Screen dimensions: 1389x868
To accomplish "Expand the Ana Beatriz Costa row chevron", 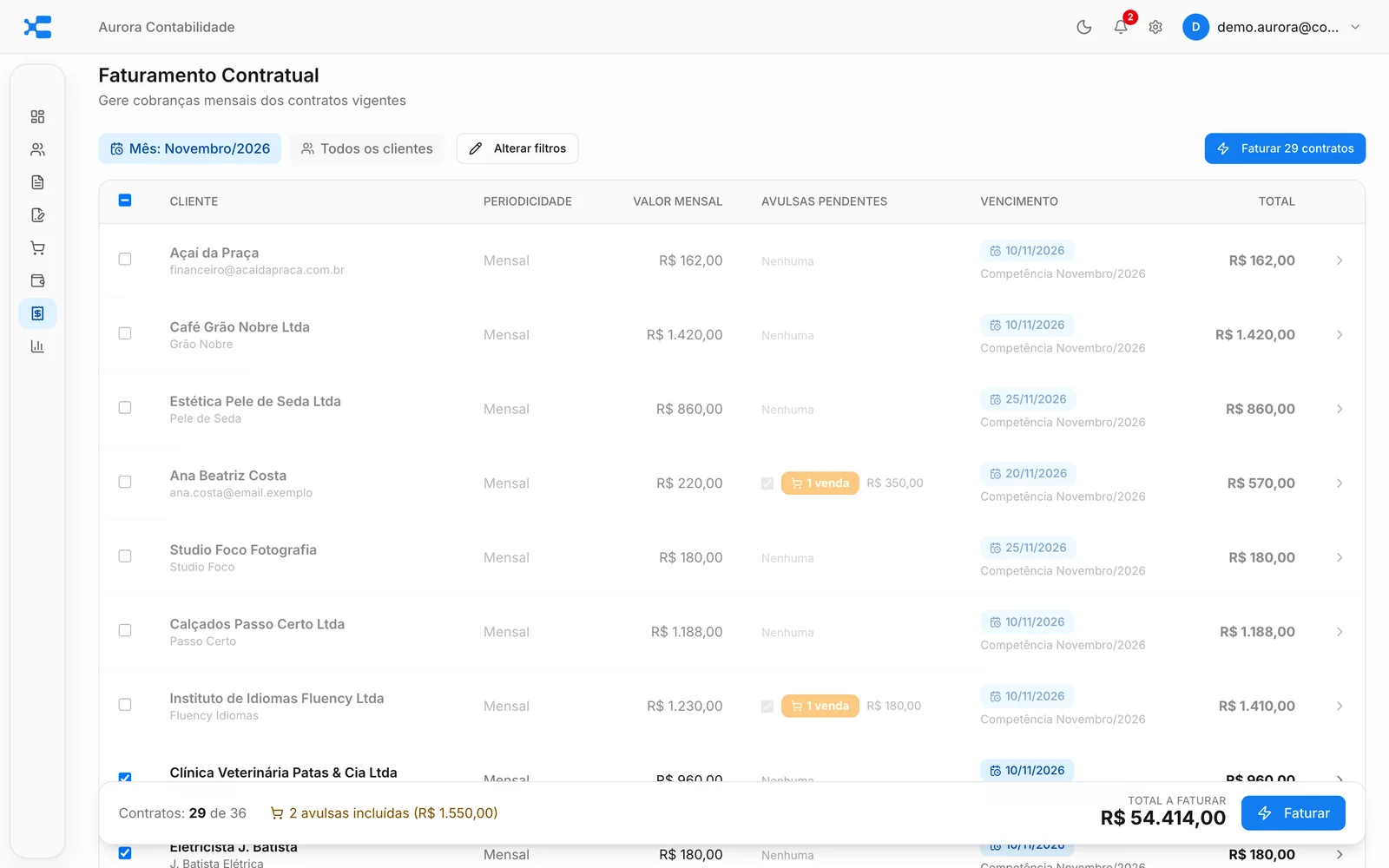I will point(1340,483).
